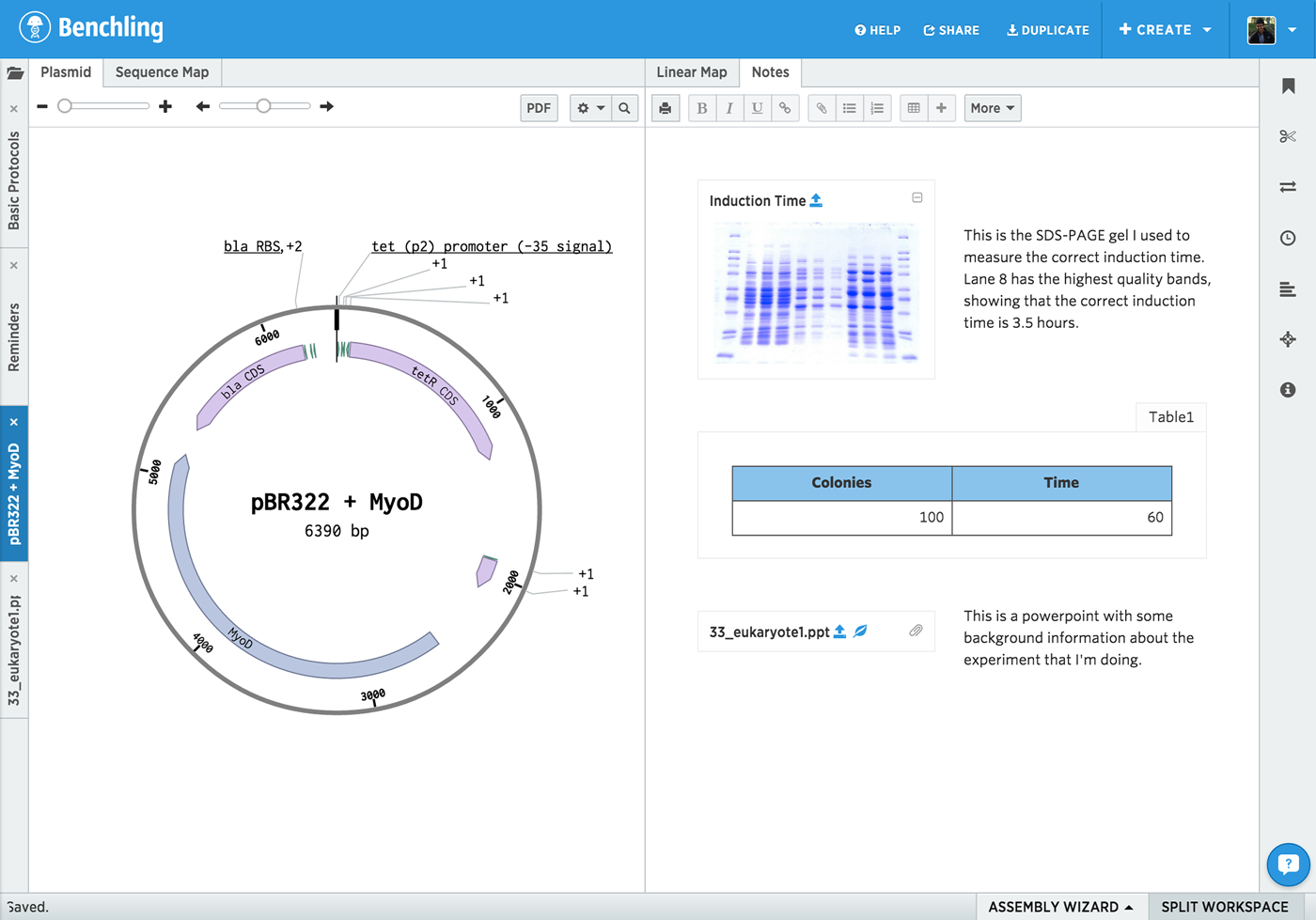Screen dimensions: 1316x920
Task: Insert a table using the table icon
Action: point(913,107)
